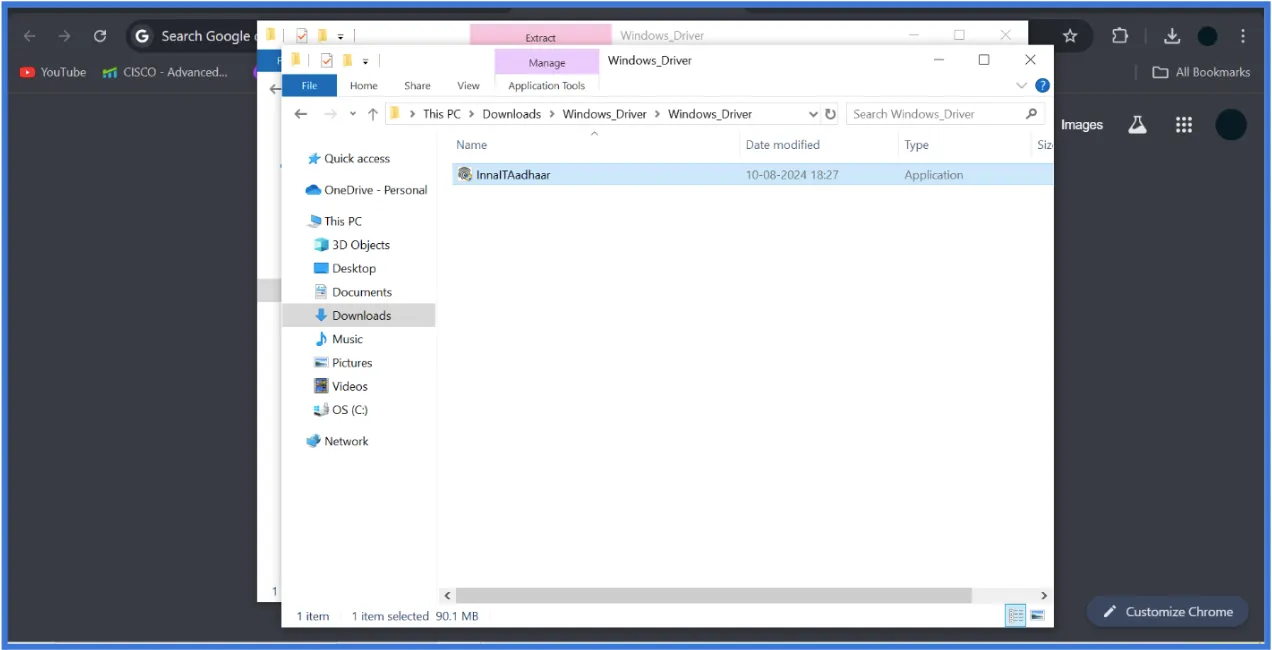The width and height of the screenshot is (1272, 650).
Task: Click This PC in the address bar
Action: point(442,114)
